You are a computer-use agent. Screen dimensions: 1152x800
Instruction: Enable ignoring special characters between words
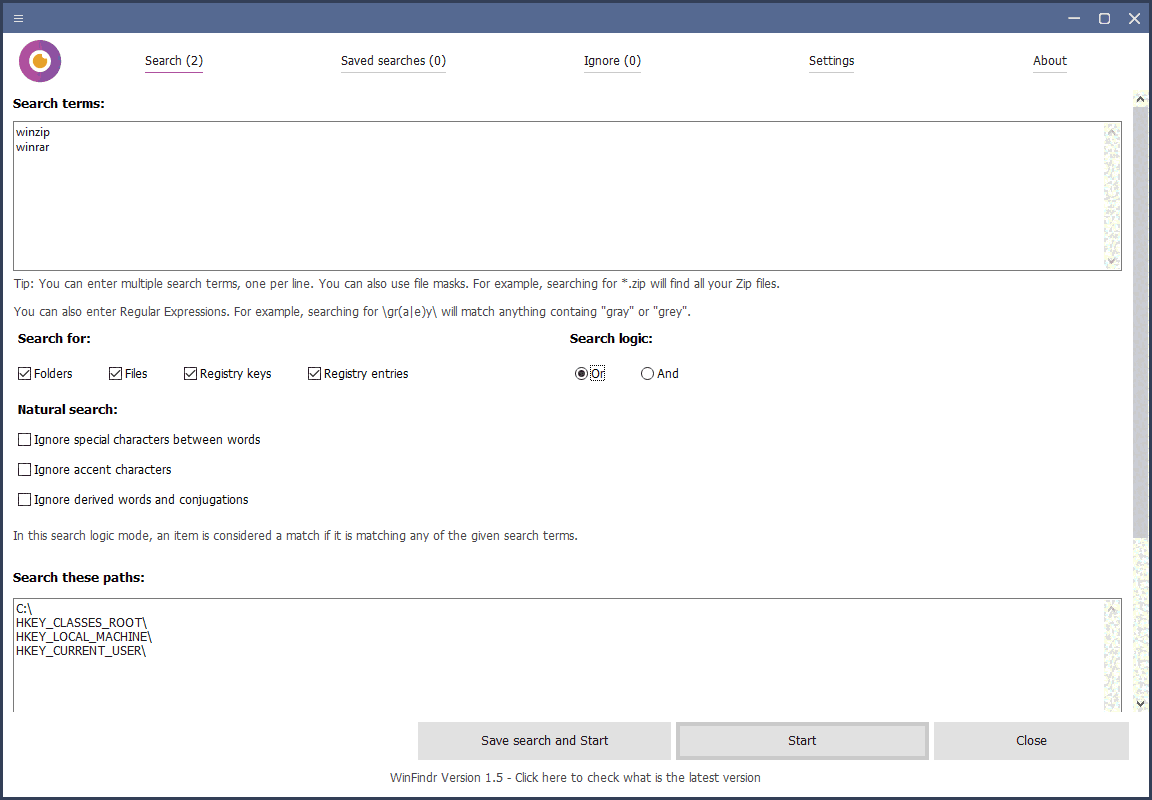(x=24, y=439)
